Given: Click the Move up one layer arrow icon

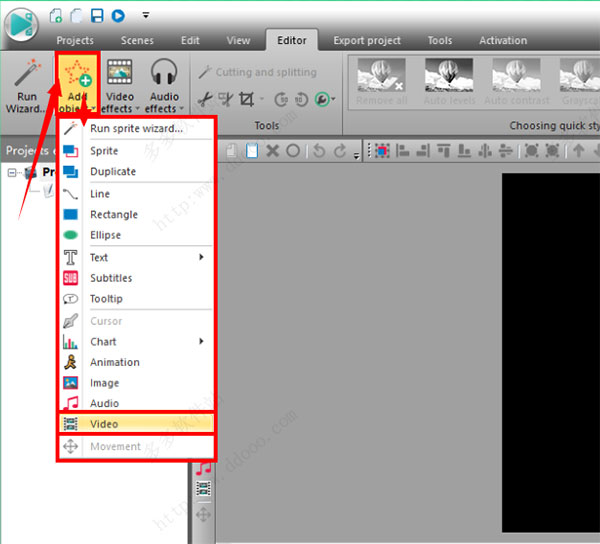Looking at the screenshot, I should [578, 151].
